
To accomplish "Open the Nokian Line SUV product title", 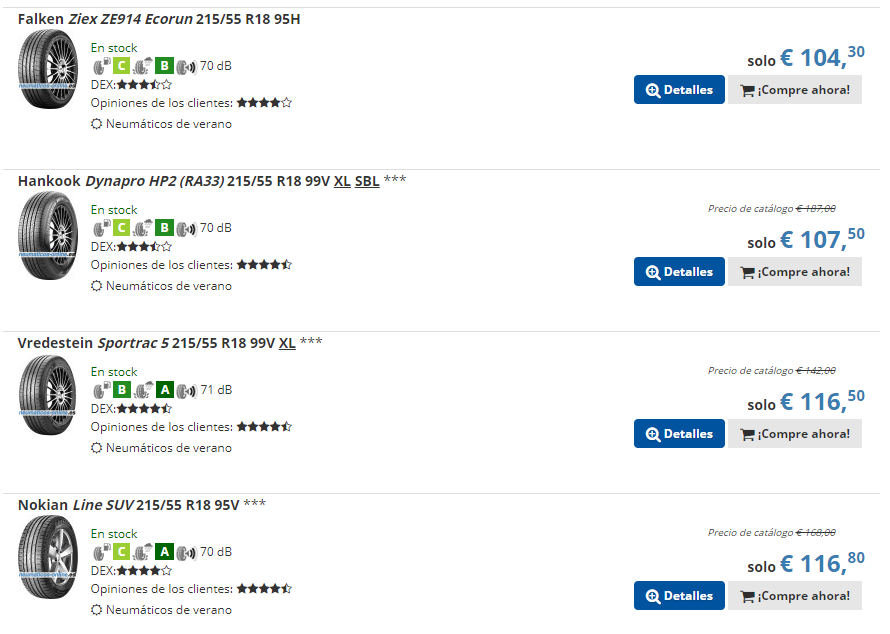I will click(x=128, y=505).
